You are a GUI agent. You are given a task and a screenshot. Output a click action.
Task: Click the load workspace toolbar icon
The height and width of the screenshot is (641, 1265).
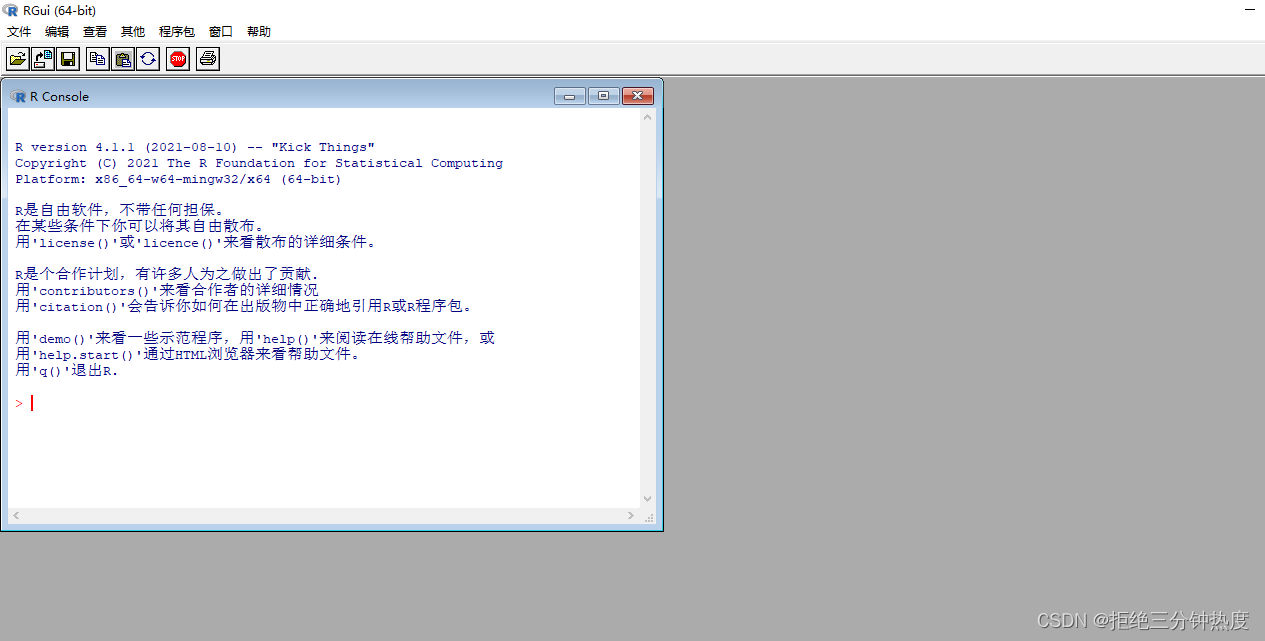click(43, 59)
